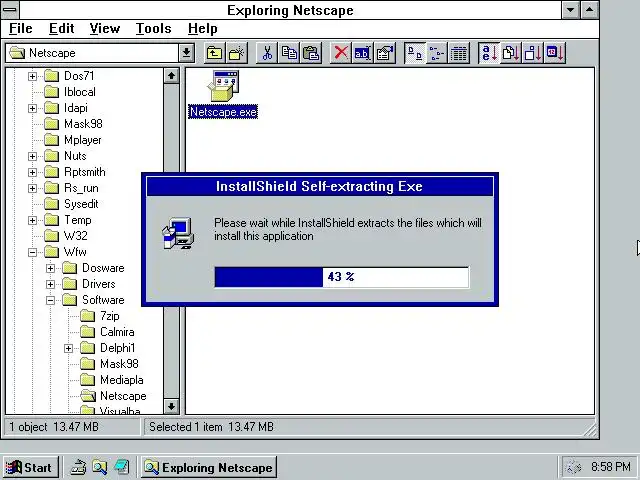640x480 pixels.
Task: Open the Edit menu
Action: pos(62,29)
